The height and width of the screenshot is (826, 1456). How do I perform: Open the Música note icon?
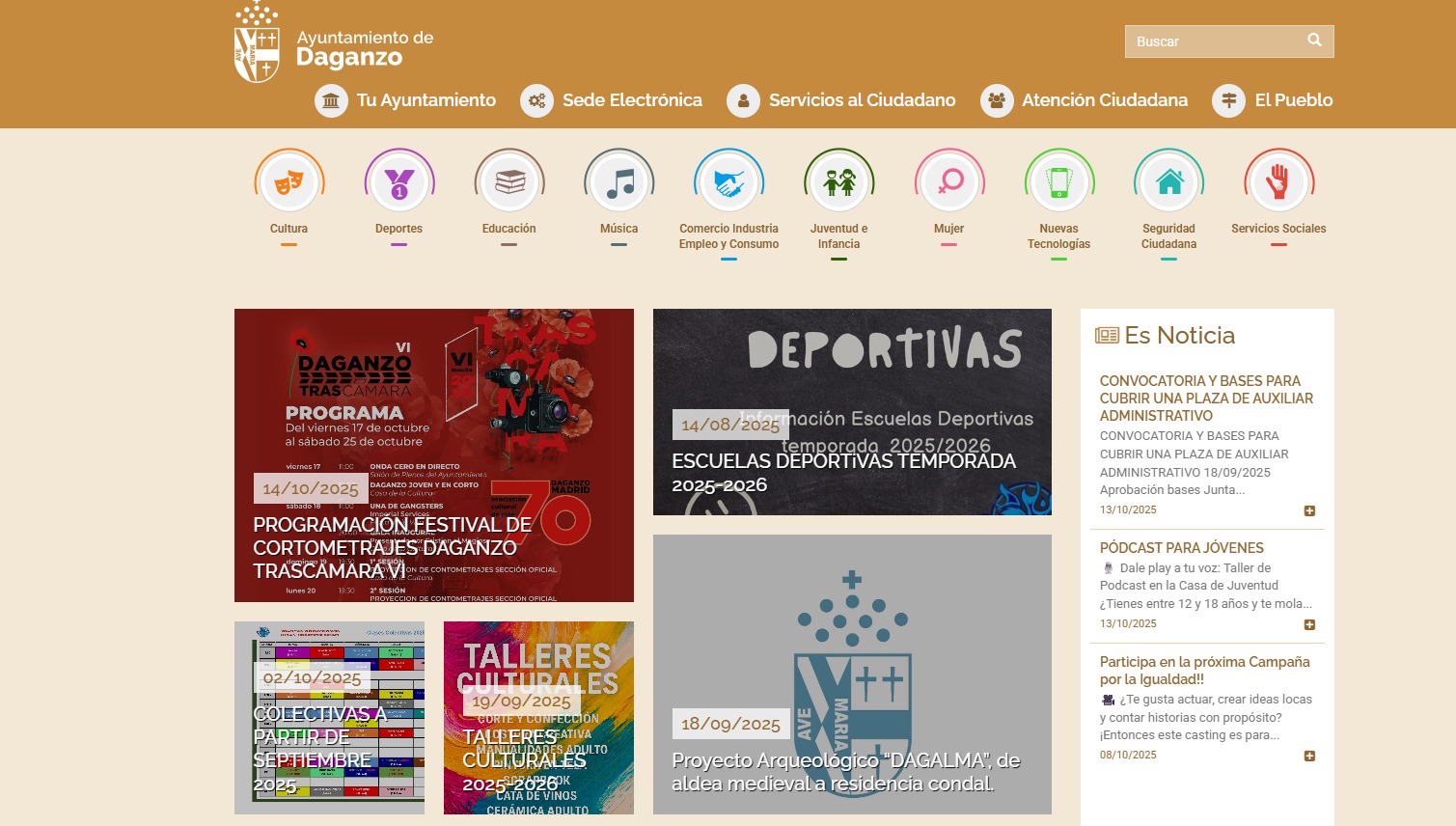(x=619, y=182)
